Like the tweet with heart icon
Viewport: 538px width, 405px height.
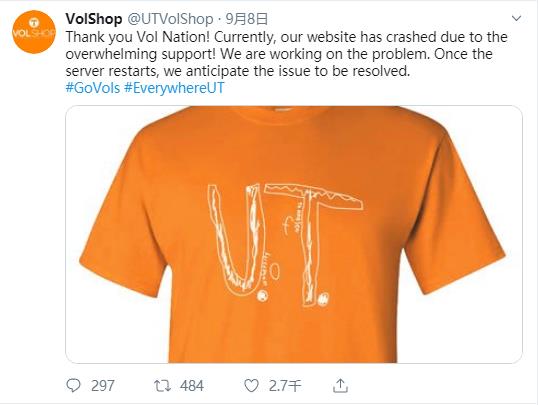tap(251, 386)
